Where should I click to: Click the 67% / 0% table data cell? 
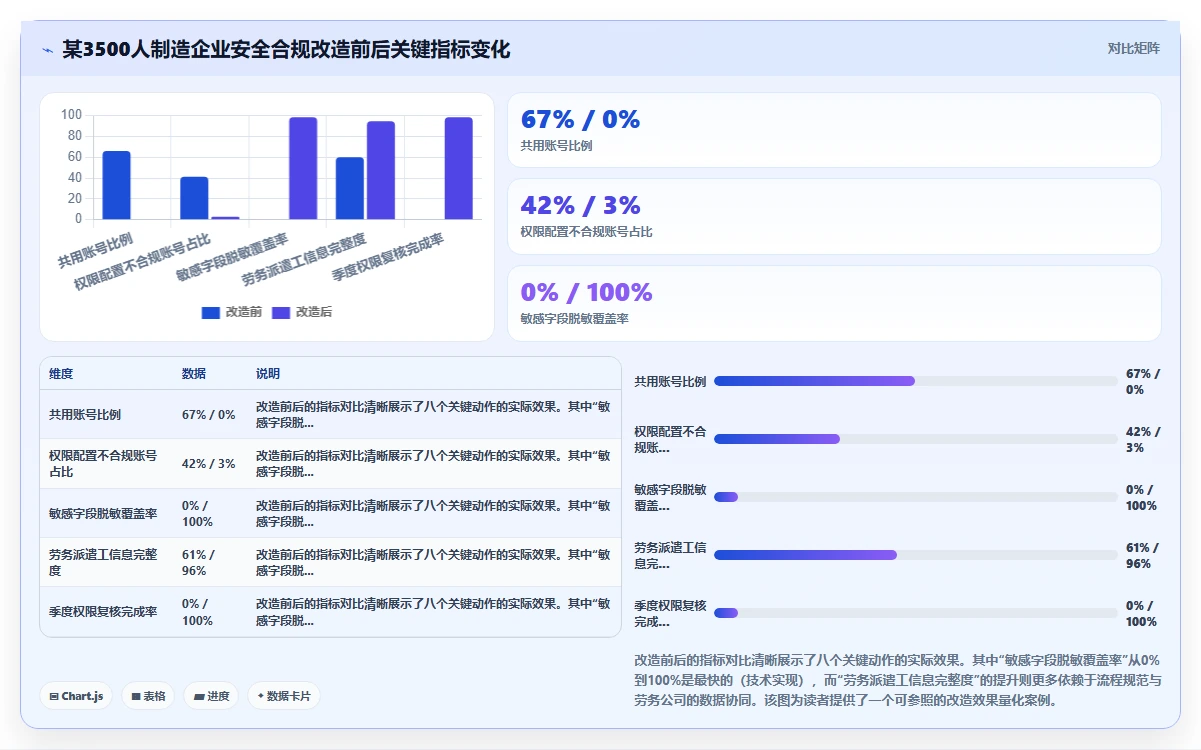coord(209,414)
